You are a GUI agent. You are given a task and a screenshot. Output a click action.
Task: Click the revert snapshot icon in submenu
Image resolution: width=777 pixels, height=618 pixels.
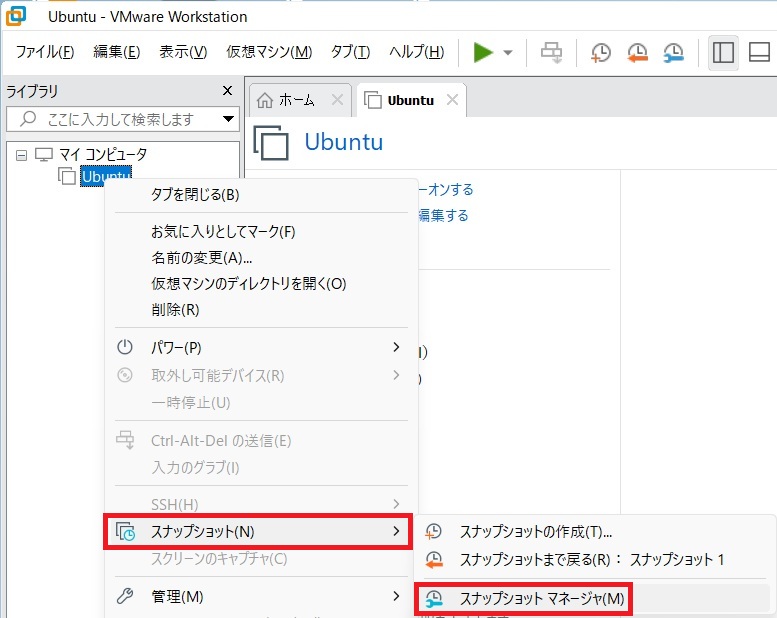[x=434, y=560]
